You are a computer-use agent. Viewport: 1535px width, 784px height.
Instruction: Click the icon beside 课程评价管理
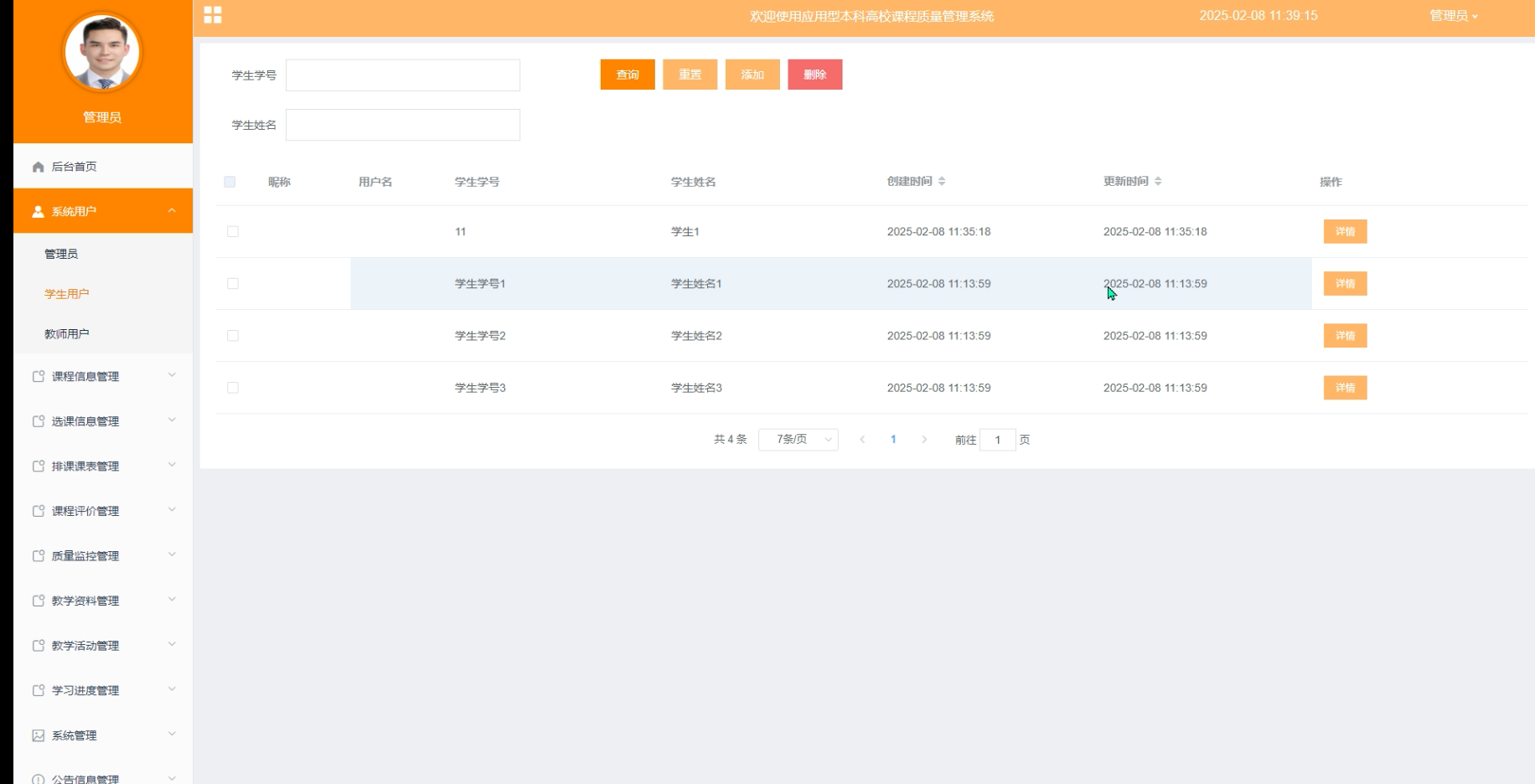click(x=38, y=511)
